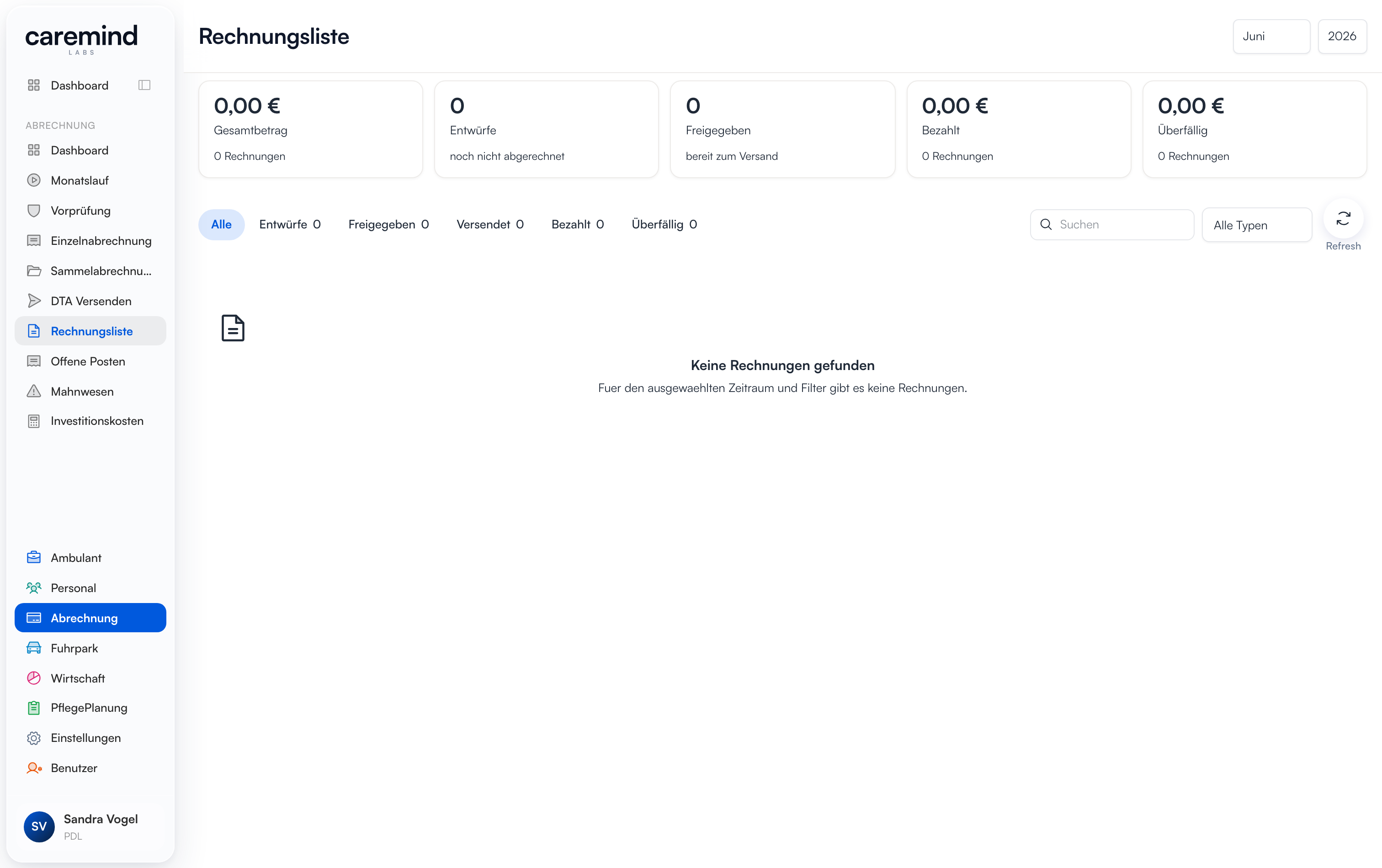Viewport: 1382px width, 868px height.
Task: Open the Alle Typen filter dropdown
Action: pos(1256,225)
